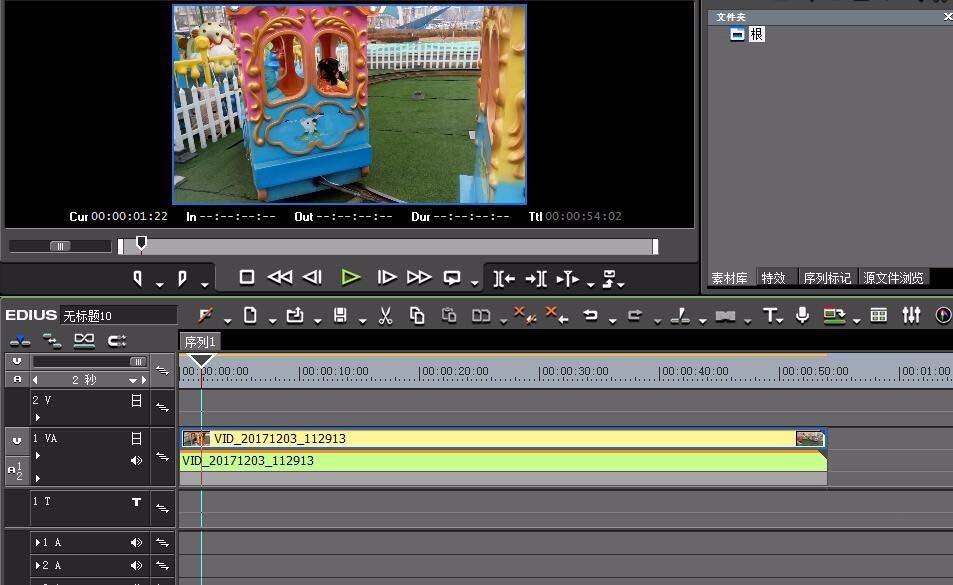The height and width of the screenshot is (585, 953).
Task: Step forward one frame
Action: tap(387, 277)
